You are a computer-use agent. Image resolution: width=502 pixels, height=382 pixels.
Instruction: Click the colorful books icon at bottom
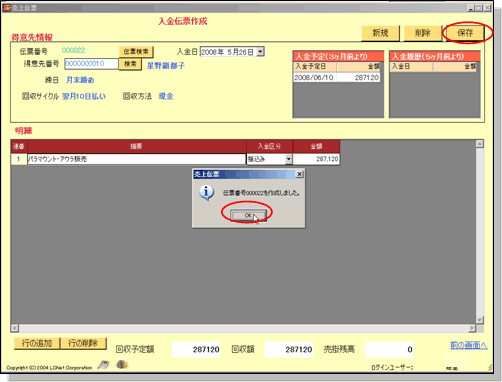pyautogui.click(x=122, y=364)
